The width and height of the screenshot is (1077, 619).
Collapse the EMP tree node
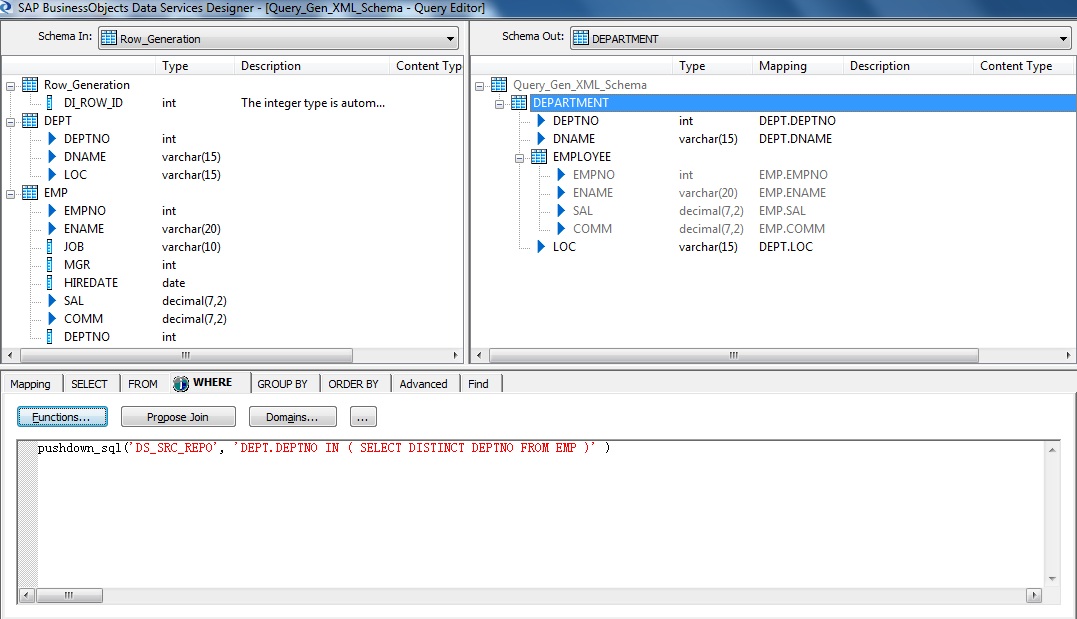coord(10,194)
